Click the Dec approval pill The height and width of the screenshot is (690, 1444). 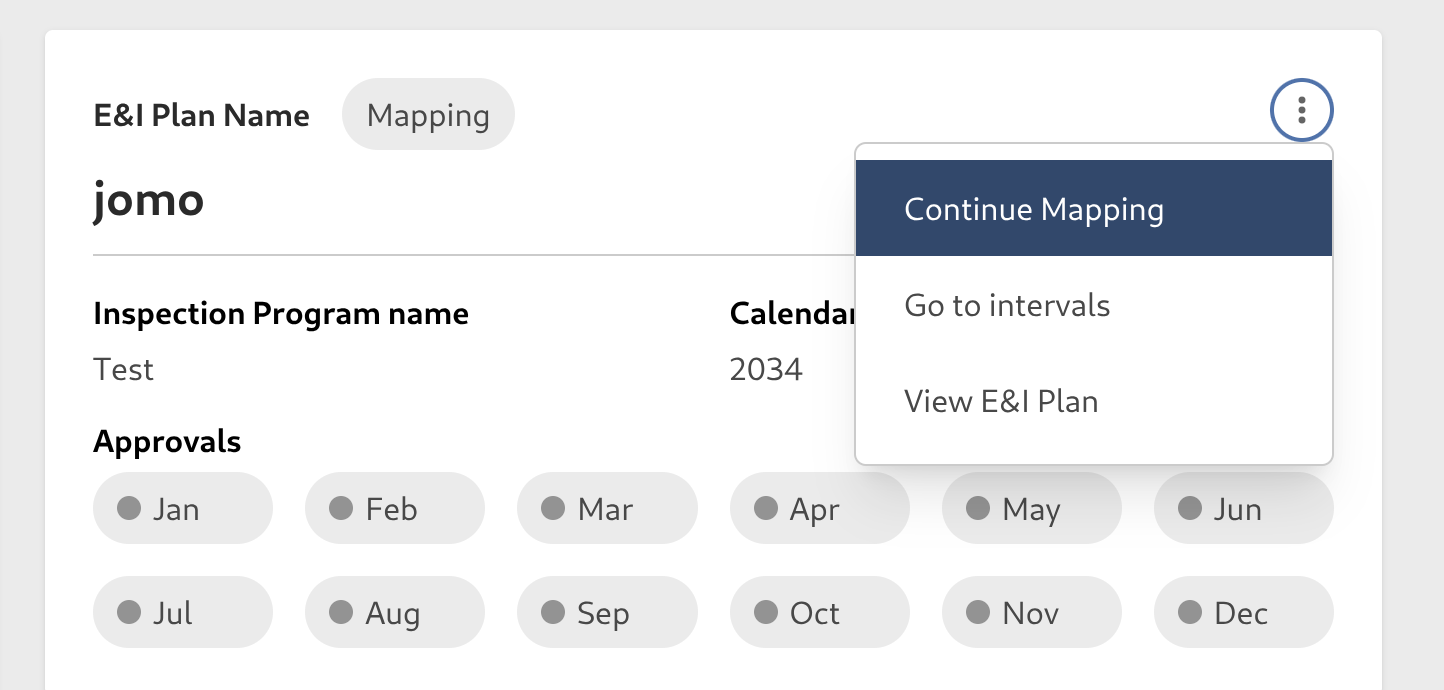pyautogui.click(x=1243, y=612)
